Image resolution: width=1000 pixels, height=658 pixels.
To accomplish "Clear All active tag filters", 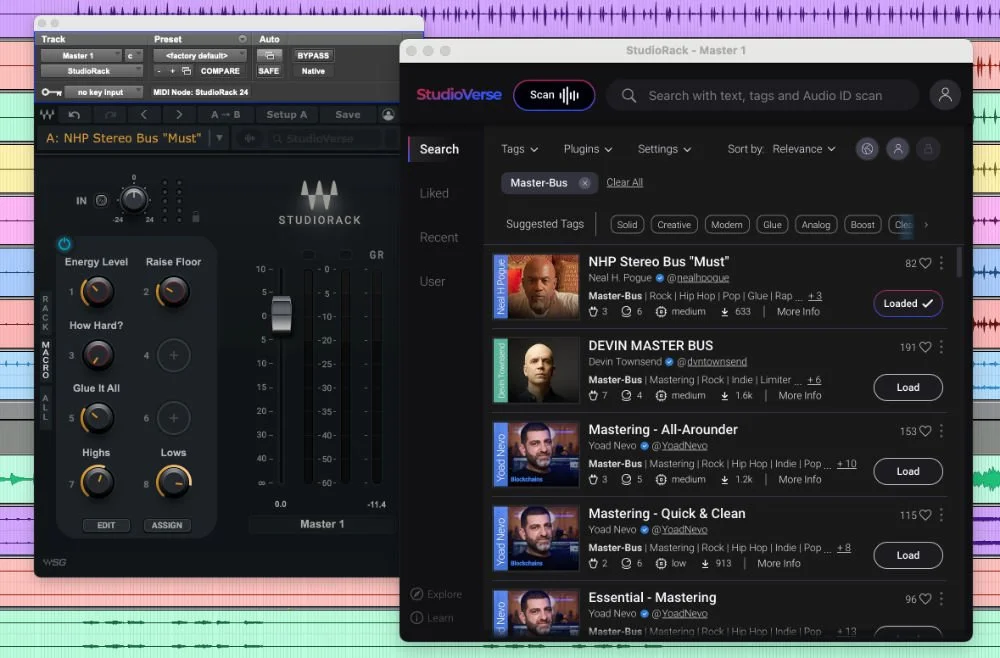I will tap(624, 183).
